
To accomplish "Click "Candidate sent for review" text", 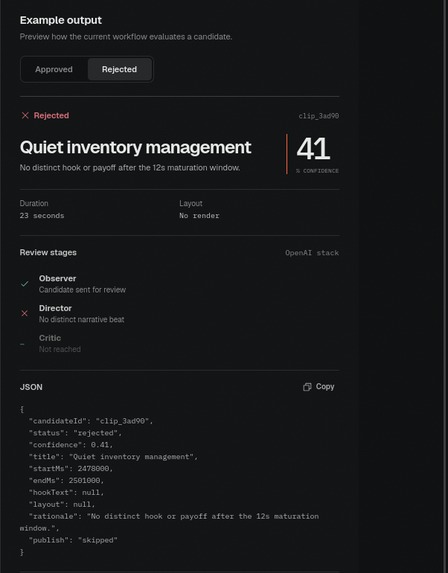I will coord(82,290).
